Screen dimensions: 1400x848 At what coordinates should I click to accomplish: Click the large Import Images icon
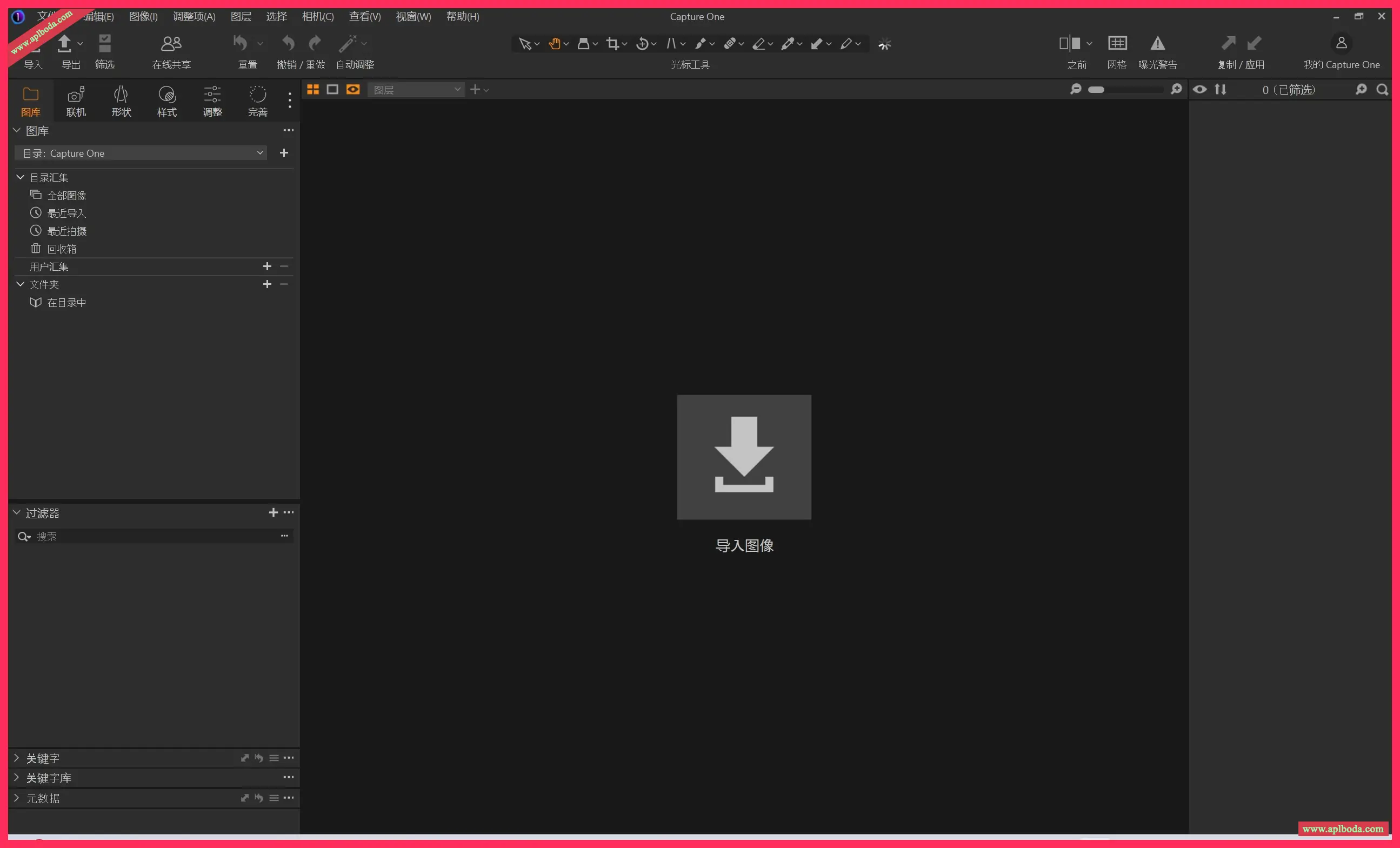tap(744, 457)
